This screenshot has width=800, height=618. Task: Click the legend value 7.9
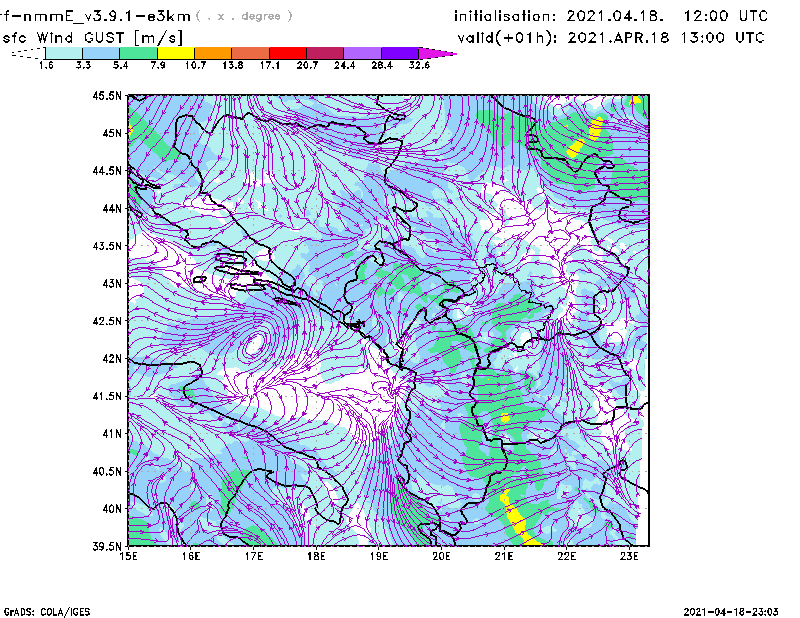pyautogui.click(x=158, y=65)
